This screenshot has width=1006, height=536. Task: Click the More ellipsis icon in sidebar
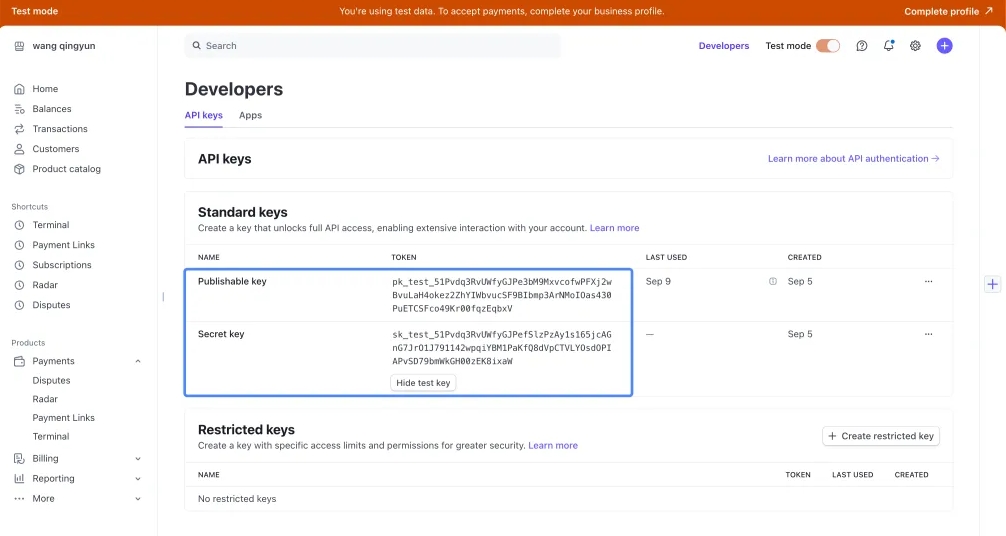(x=19, y=499)
